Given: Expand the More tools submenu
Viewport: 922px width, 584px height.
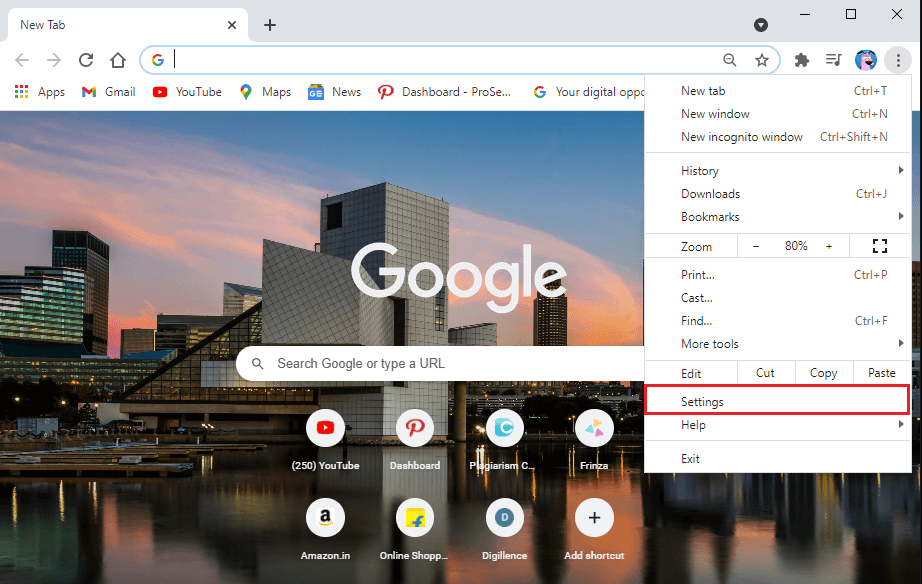Looking at the screenshot, I should click(712, 343).
